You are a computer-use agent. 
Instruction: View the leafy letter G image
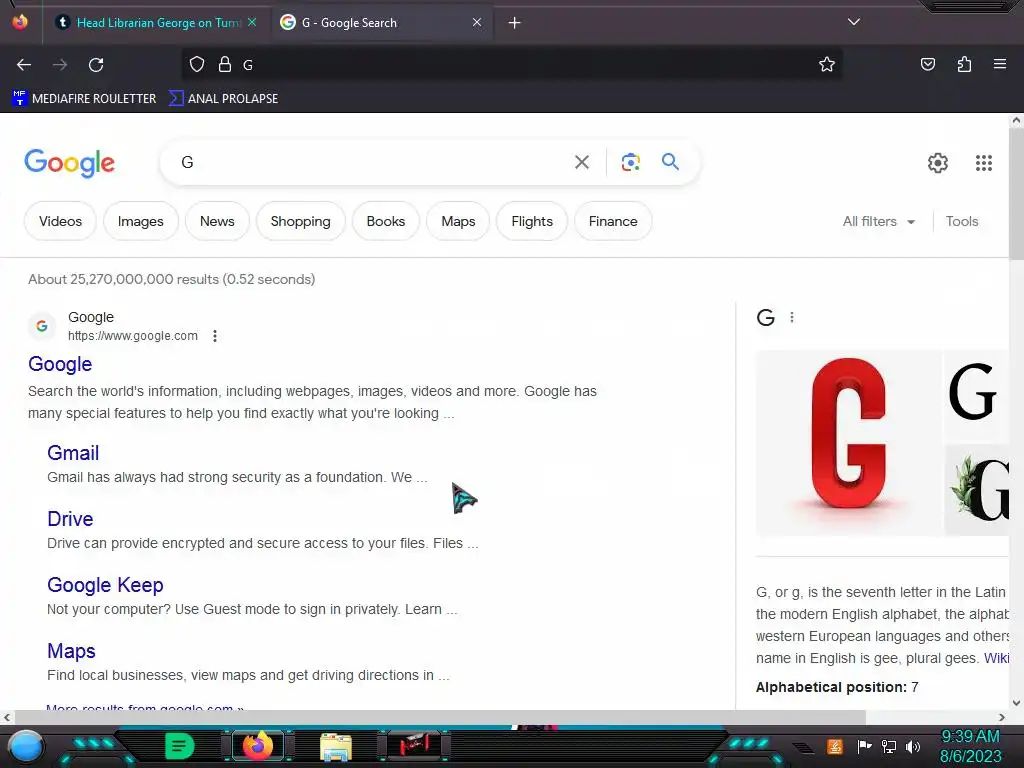976,490
